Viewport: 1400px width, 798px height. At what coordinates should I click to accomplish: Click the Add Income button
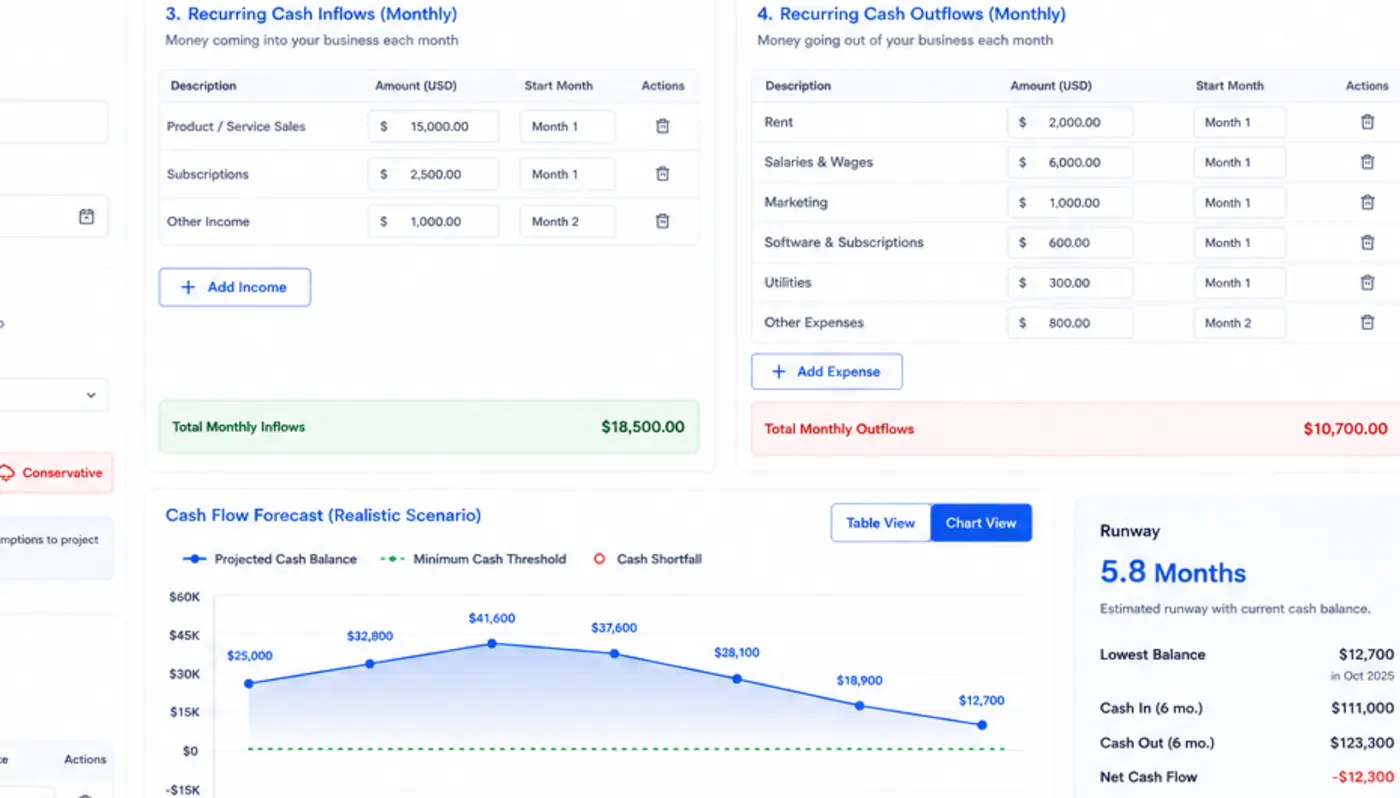235,287
